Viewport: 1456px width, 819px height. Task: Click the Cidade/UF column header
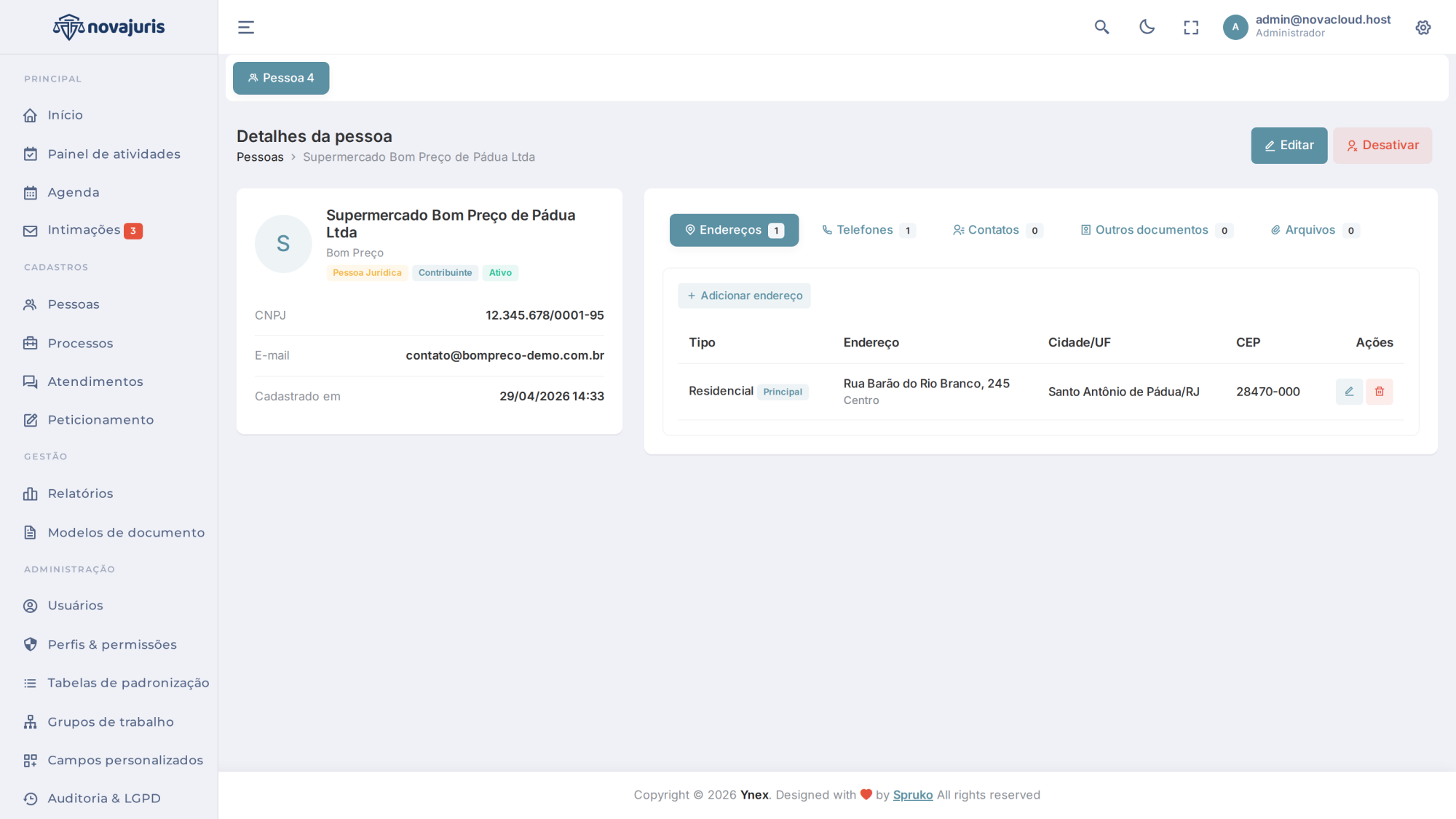pyautogui.click(x=1079, y=343)
